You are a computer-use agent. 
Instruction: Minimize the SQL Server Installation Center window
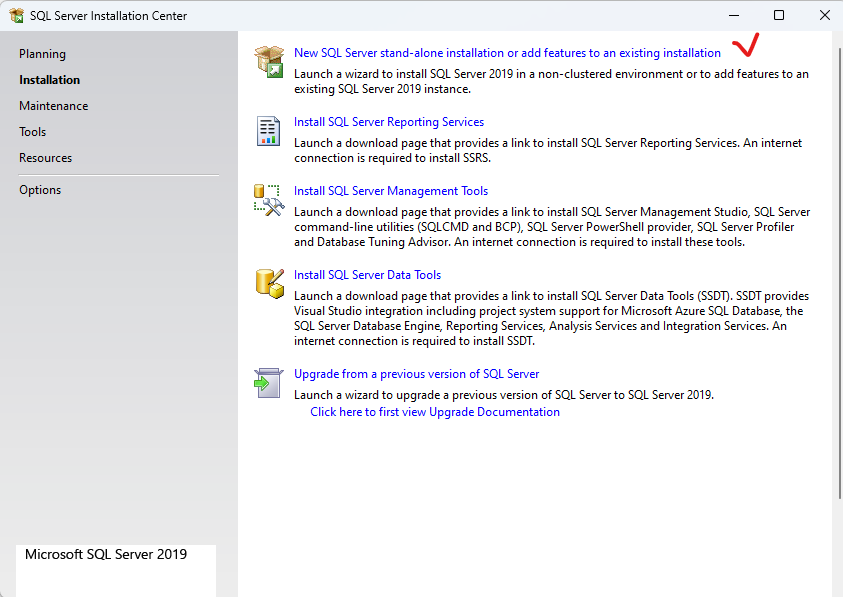click(734, 16)
